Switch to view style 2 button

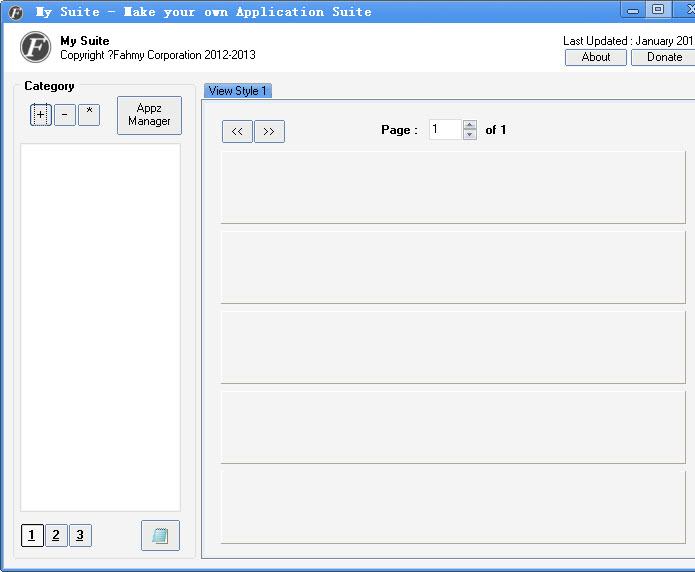pos(56,535)
